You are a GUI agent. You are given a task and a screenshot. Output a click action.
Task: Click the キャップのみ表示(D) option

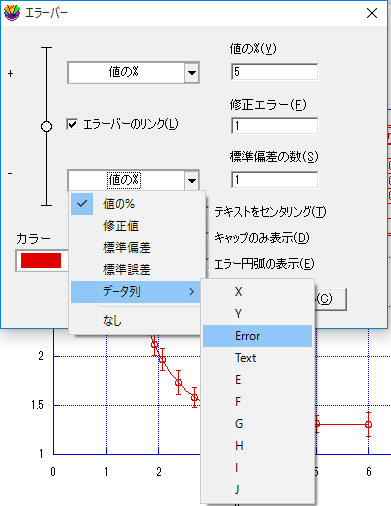click(x=262, y=238)
